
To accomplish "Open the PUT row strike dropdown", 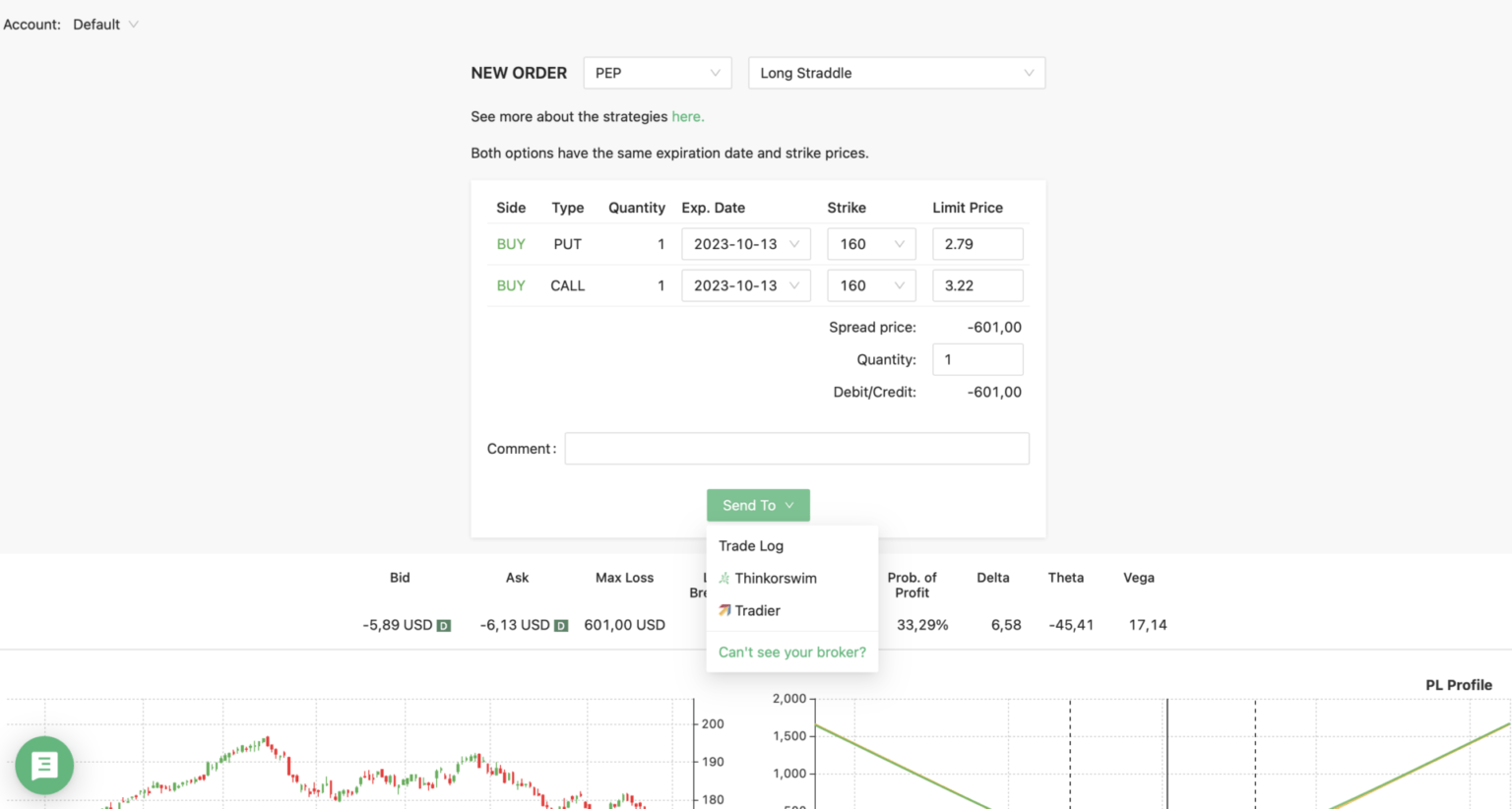I will pyautogui.click(x=872, y=244).
